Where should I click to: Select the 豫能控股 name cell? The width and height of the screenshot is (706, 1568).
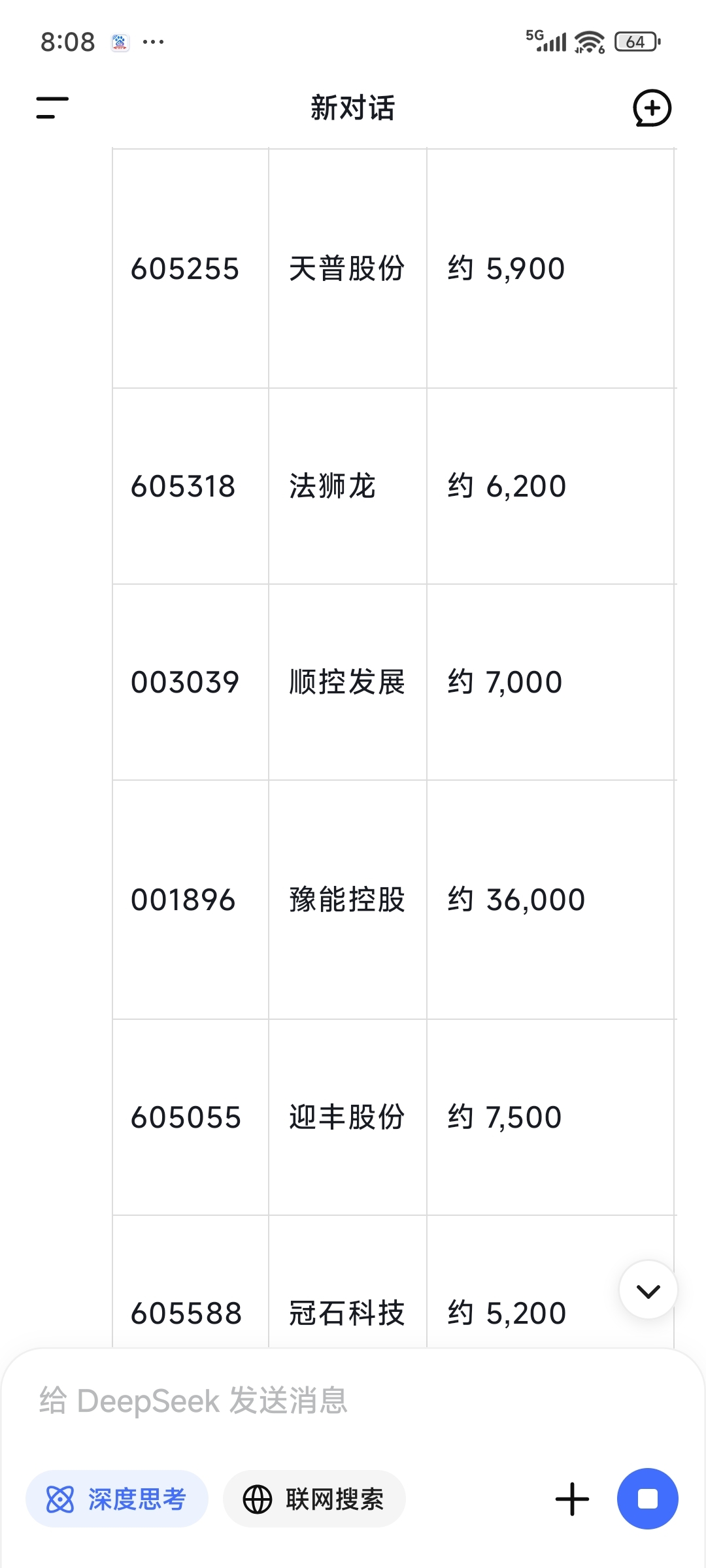click(347, 900)
